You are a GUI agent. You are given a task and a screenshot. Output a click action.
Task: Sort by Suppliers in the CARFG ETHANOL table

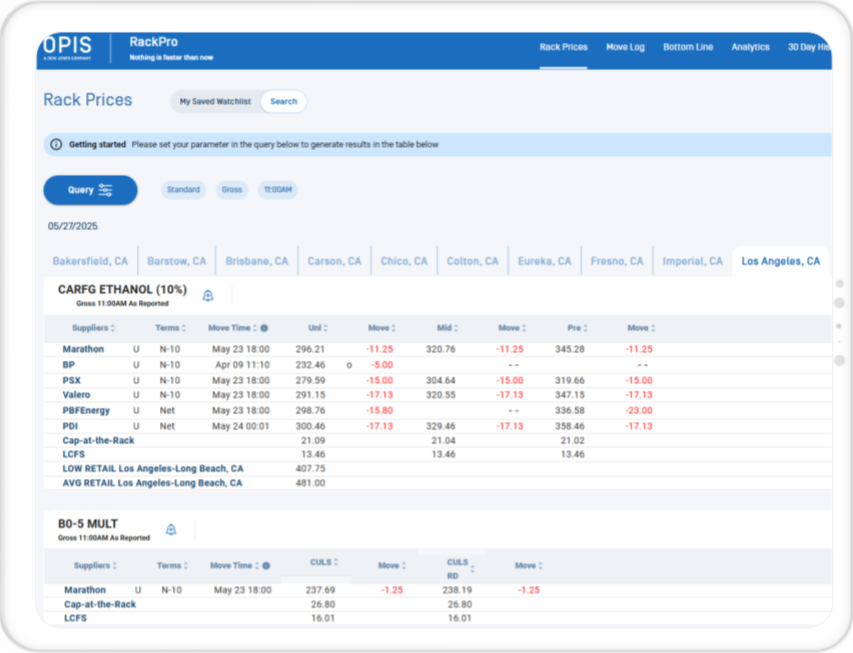click(x=94, y=328)
